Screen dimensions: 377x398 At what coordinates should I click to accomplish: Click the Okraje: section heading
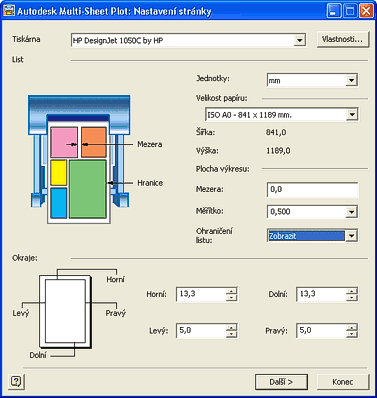25,258
